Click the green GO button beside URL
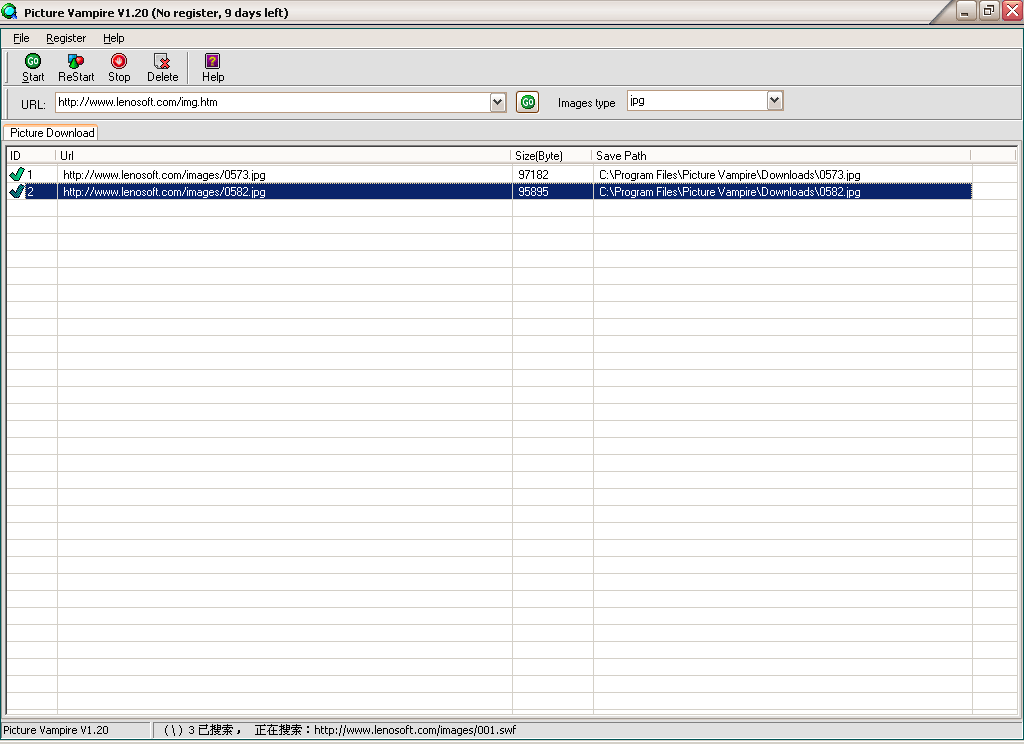The height and width of the screenshot is (744, 1024). click(x=528, y=102)
